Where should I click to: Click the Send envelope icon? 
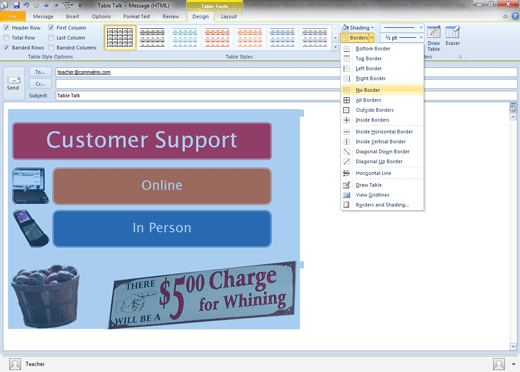(x=14, y=80)
